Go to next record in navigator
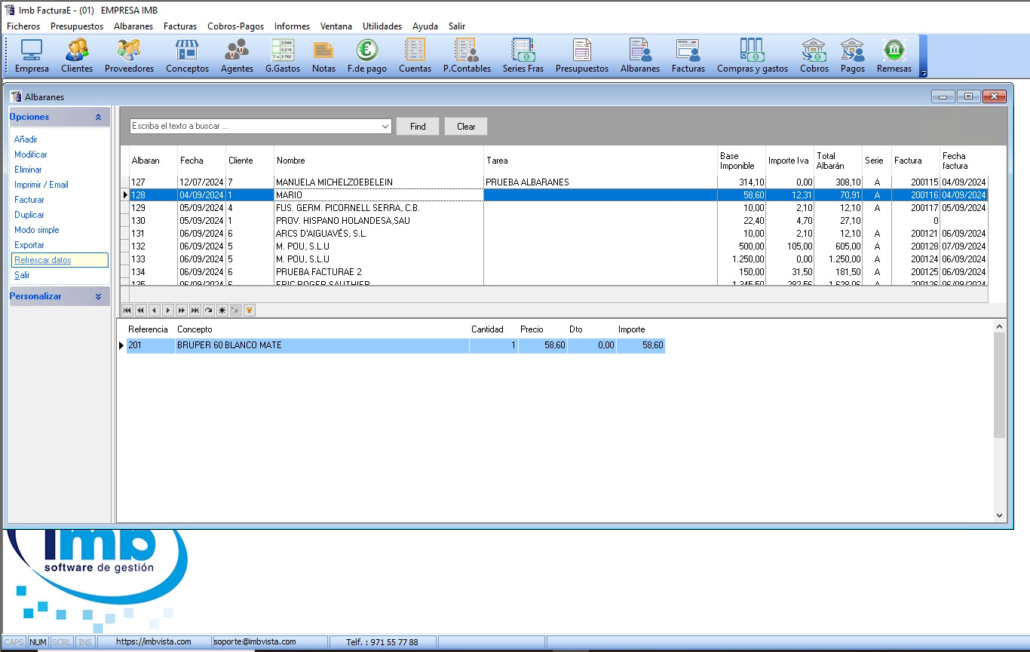The image size is (1030, 652). point(168,310)
